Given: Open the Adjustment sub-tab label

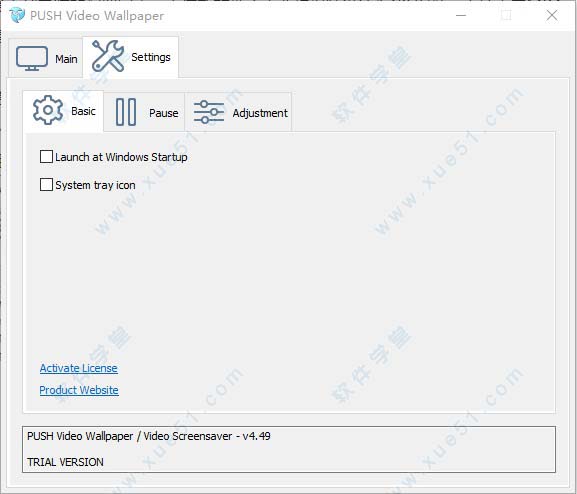Looking at the screenshot, I should click(x=260, y=113).
